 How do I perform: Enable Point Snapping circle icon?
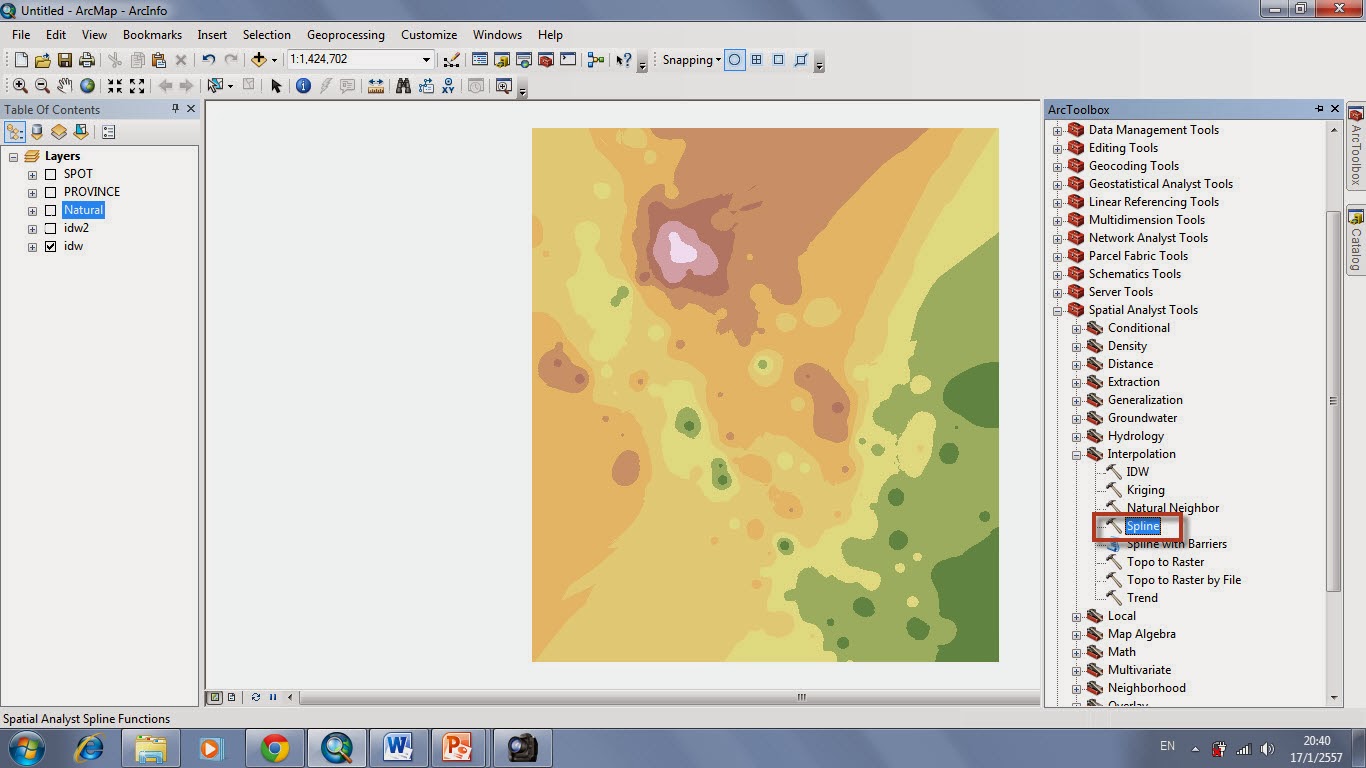pos(735,60)
